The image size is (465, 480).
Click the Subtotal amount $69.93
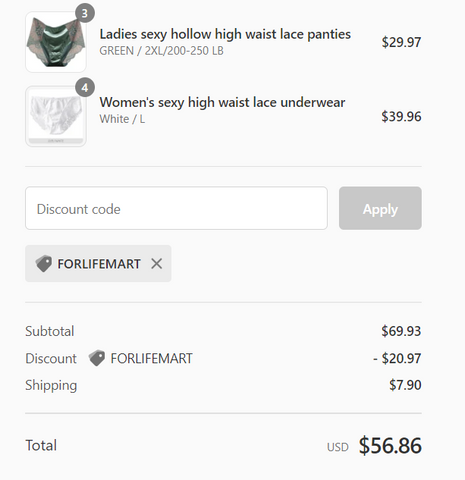tap(401, 331)
